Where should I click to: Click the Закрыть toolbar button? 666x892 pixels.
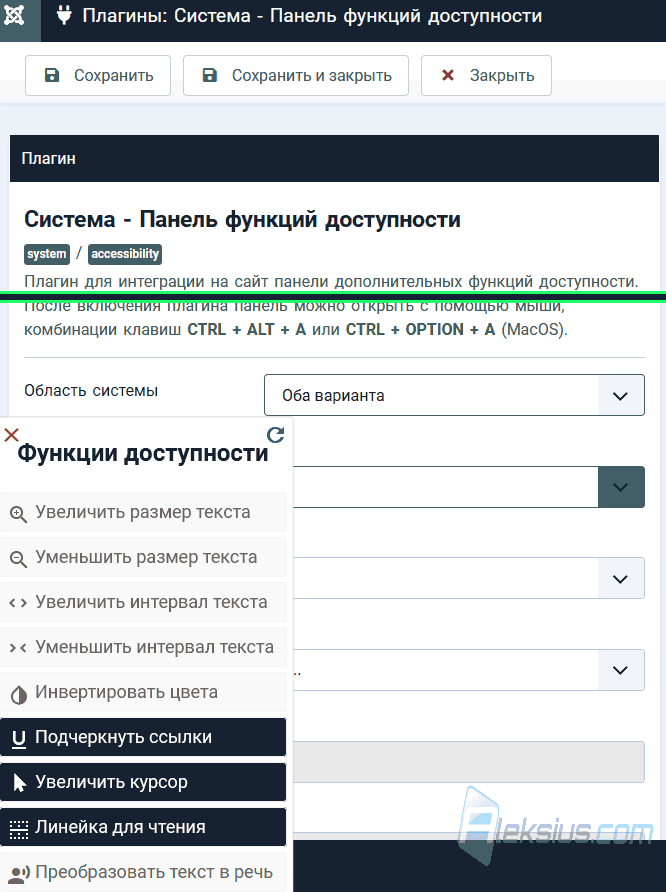click(486, 75)
